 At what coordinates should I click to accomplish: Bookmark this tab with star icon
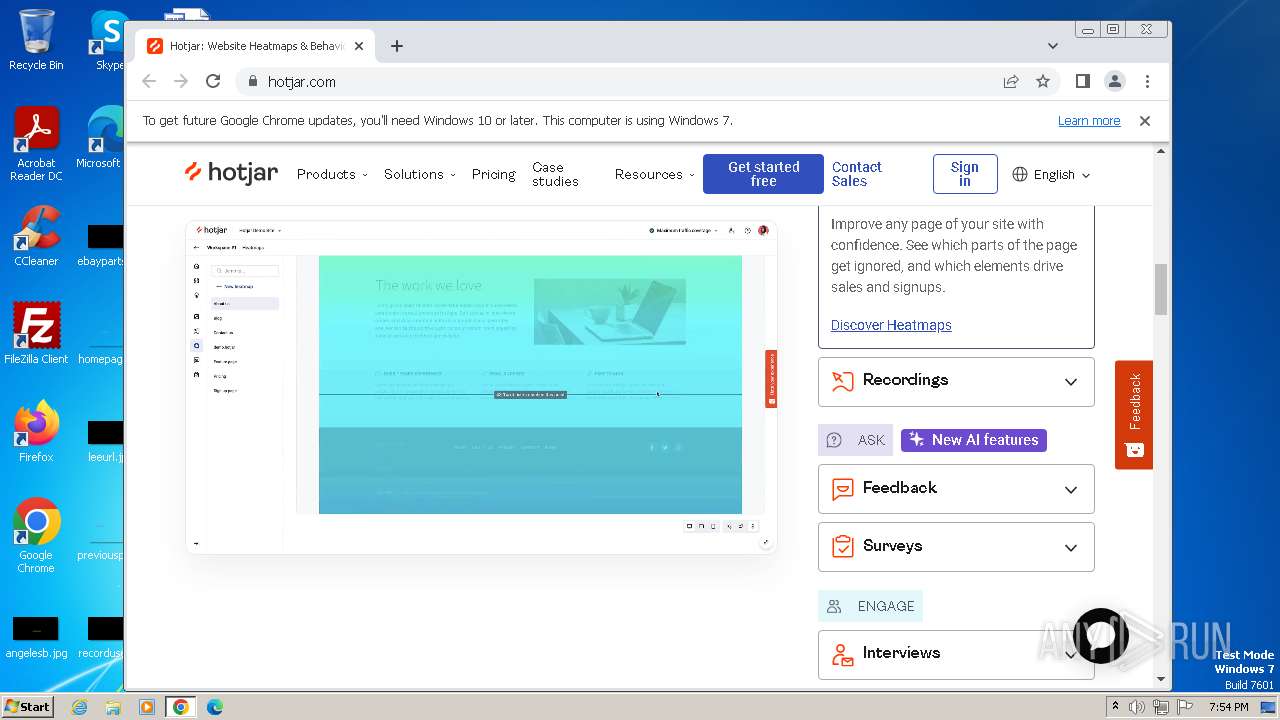click(1043, 81)
